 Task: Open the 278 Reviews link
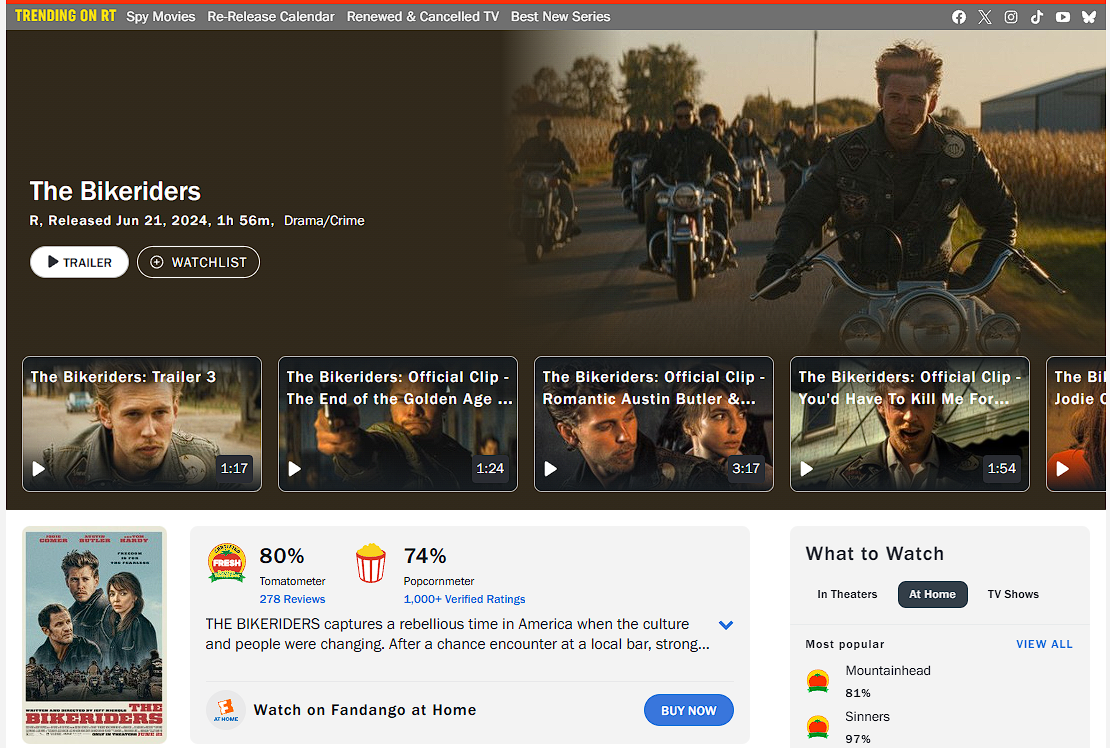(292, 599)
